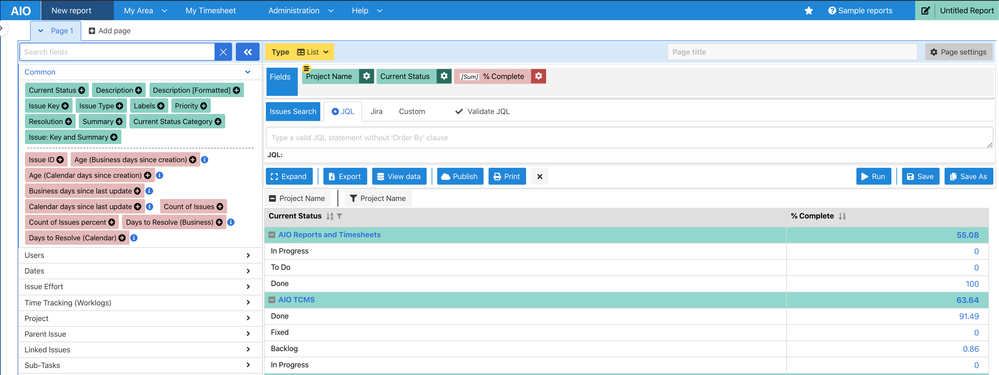
Task: Click Add page
Action: 110,31
